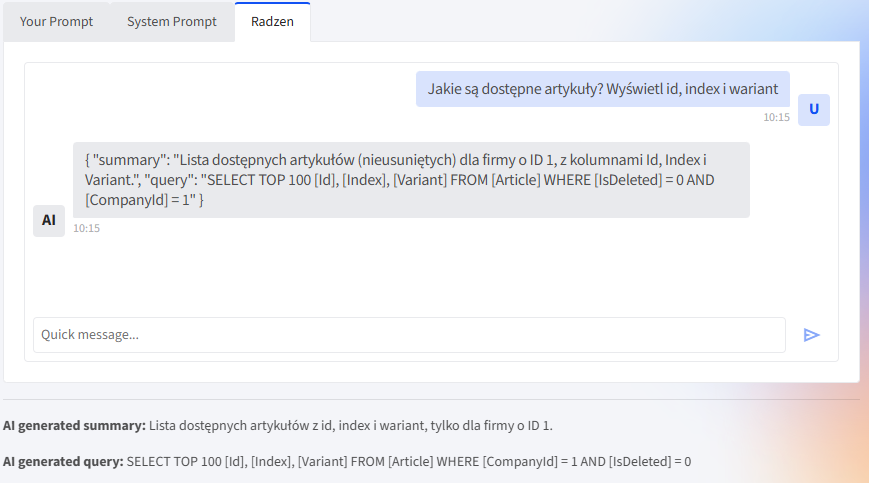
Task: Click the SQL query text below the chat
Action: (x=408, y=462)
